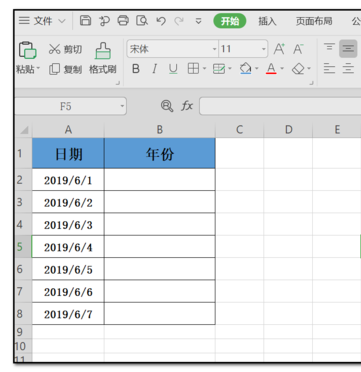Click the Print icon

point(123,21)
